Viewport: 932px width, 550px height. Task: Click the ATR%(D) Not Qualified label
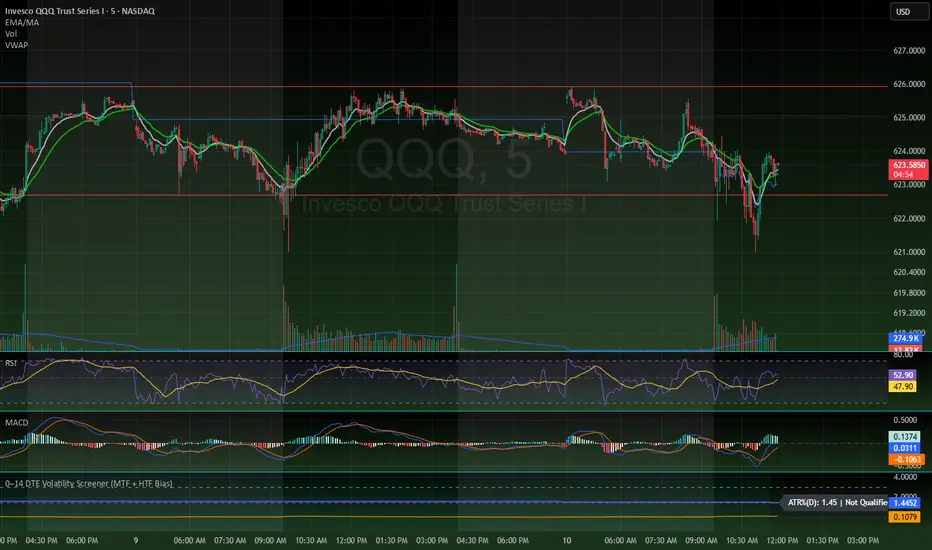tap(836, 502)
